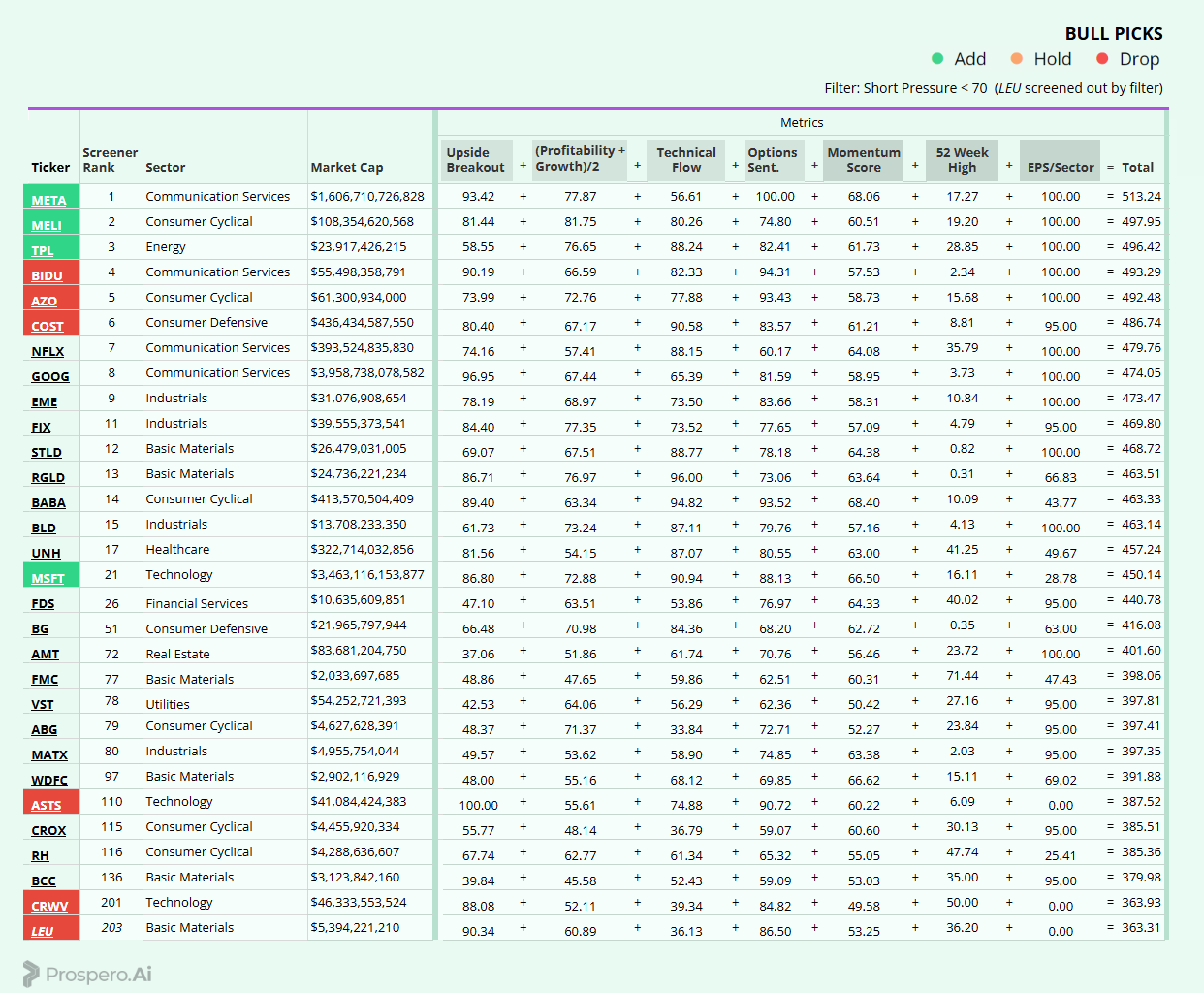1204x993 pixels.
Task: Open the BG ticker link
Action: 39,628
